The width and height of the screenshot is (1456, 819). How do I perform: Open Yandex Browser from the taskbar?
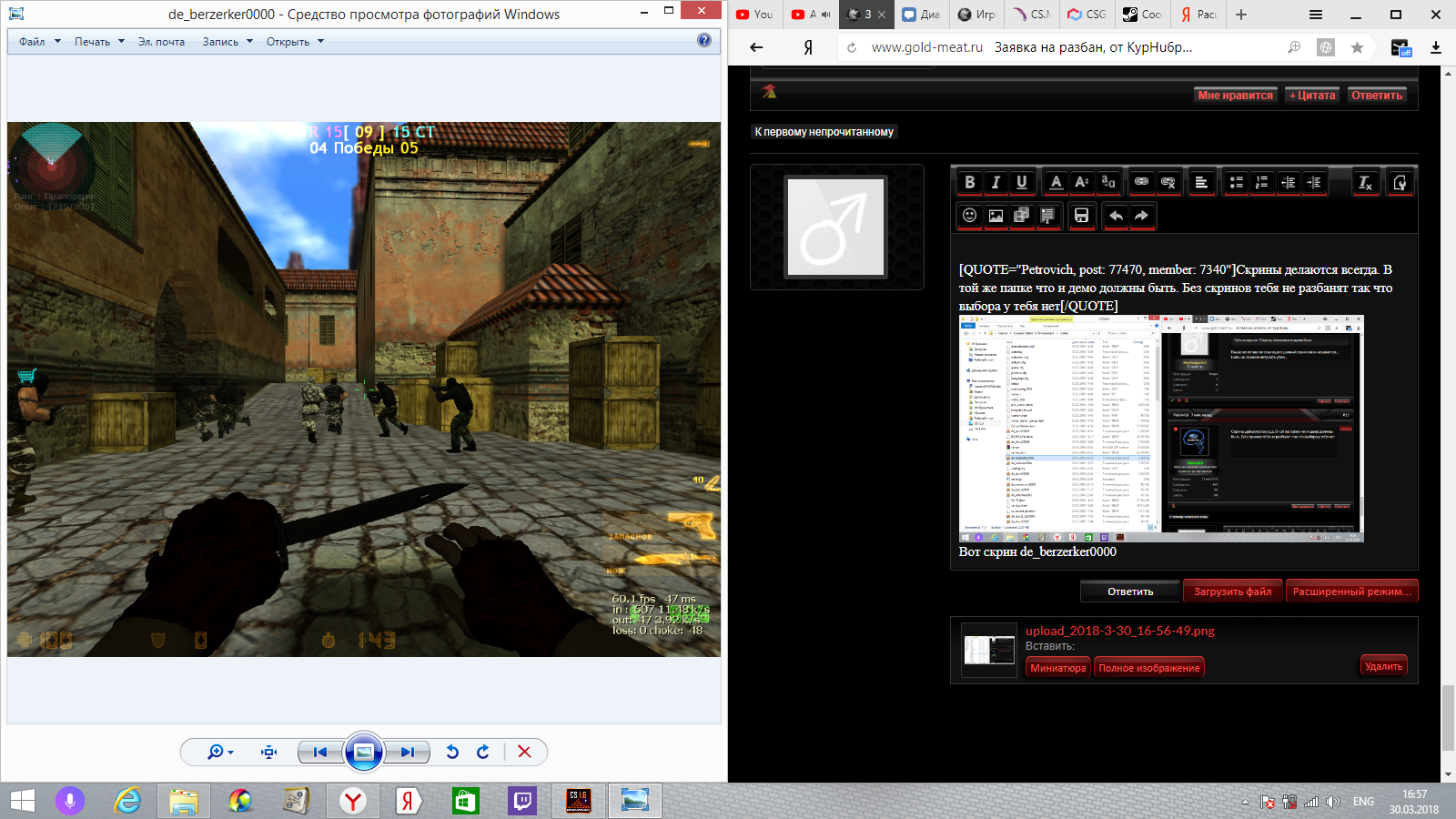click(353, 801)
